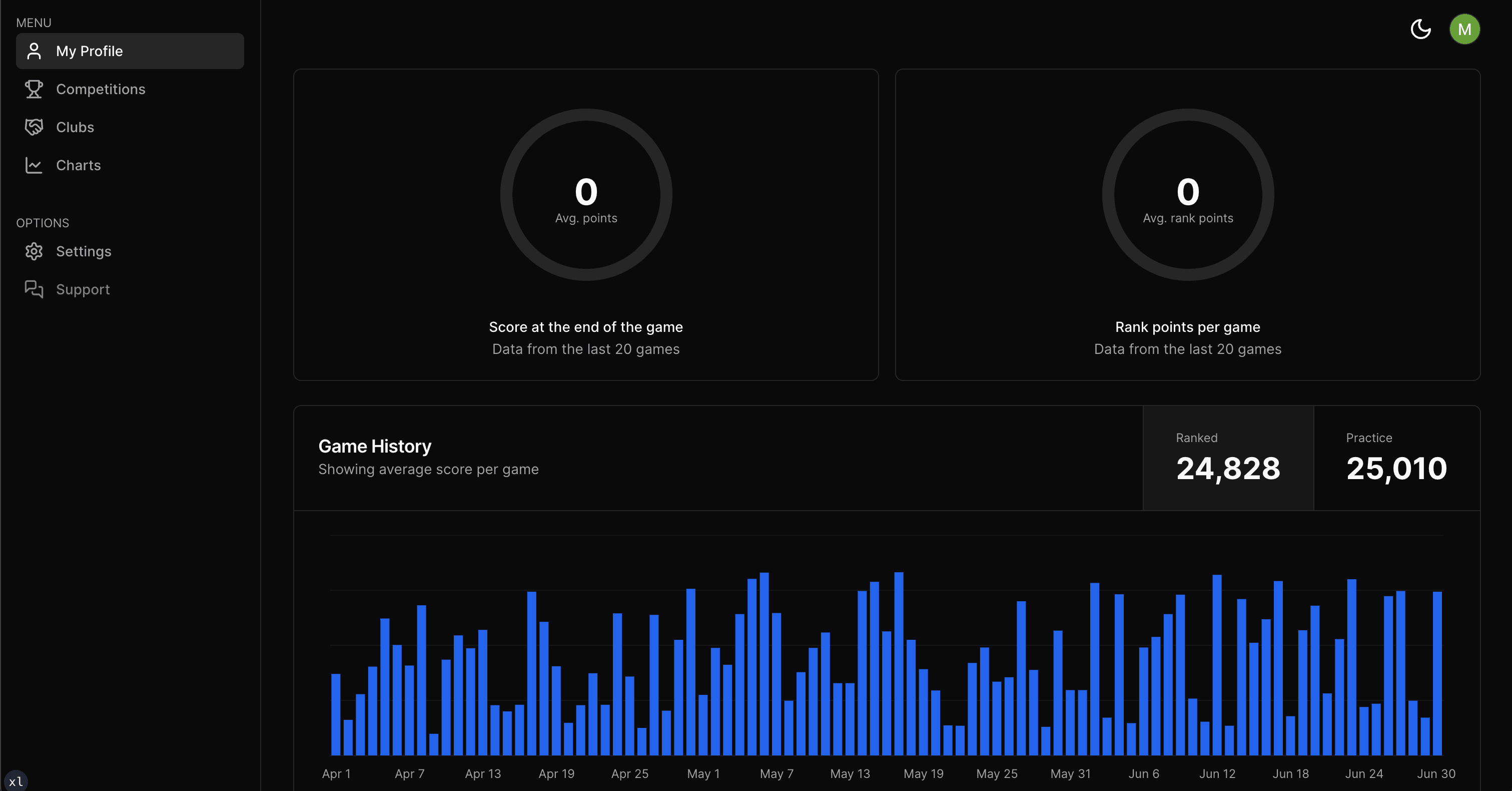Open Charts from the sidebar

pyautogui.click(x=79, y=165)
